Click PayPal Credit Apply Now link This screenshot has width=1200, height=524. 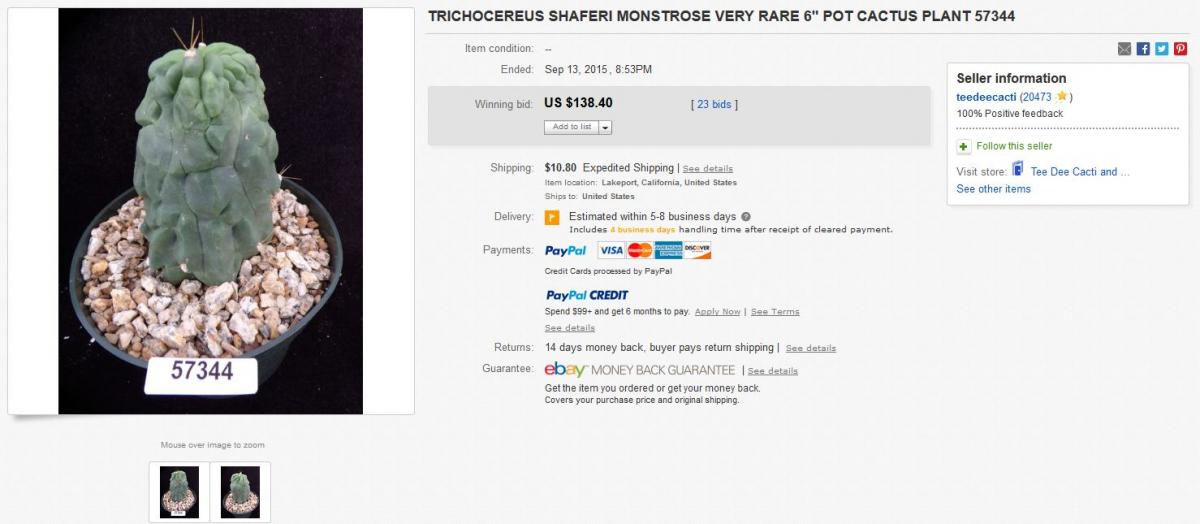pyautogui.click(x=717, y=312)
